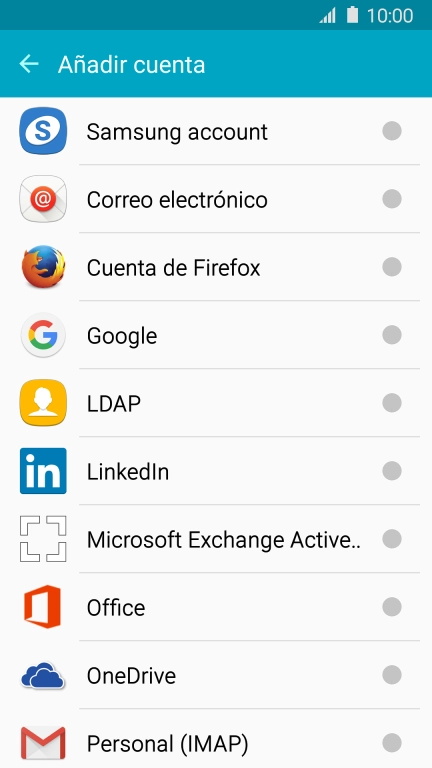The width and height of the screenshot is (432, 768).
Task: Tap the Gmail Personal (IMAP) icon
Action: tap(43, 743)
